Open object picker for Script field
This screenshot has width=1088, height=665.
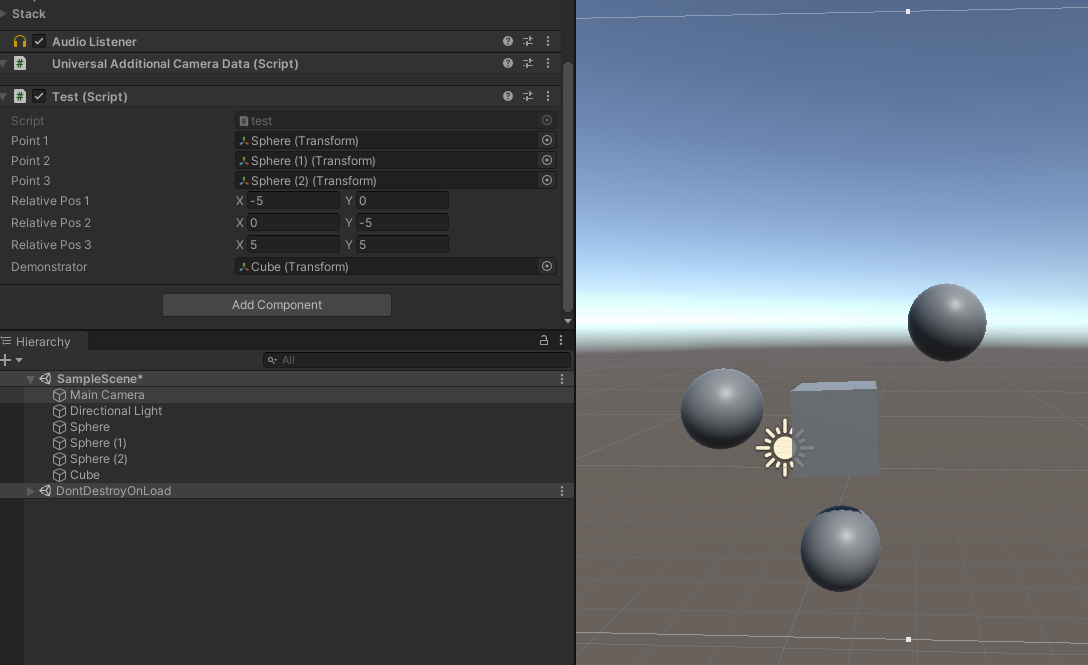[547, 120]
